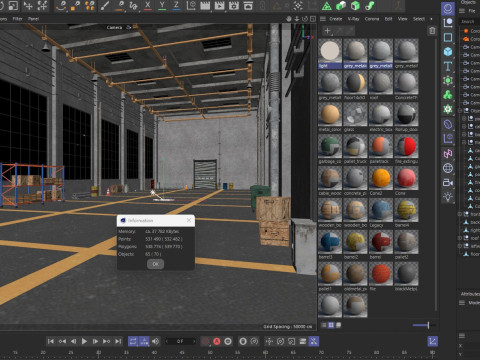Switch material manager to list view
The image size is (480, 360).
[323, 325]
